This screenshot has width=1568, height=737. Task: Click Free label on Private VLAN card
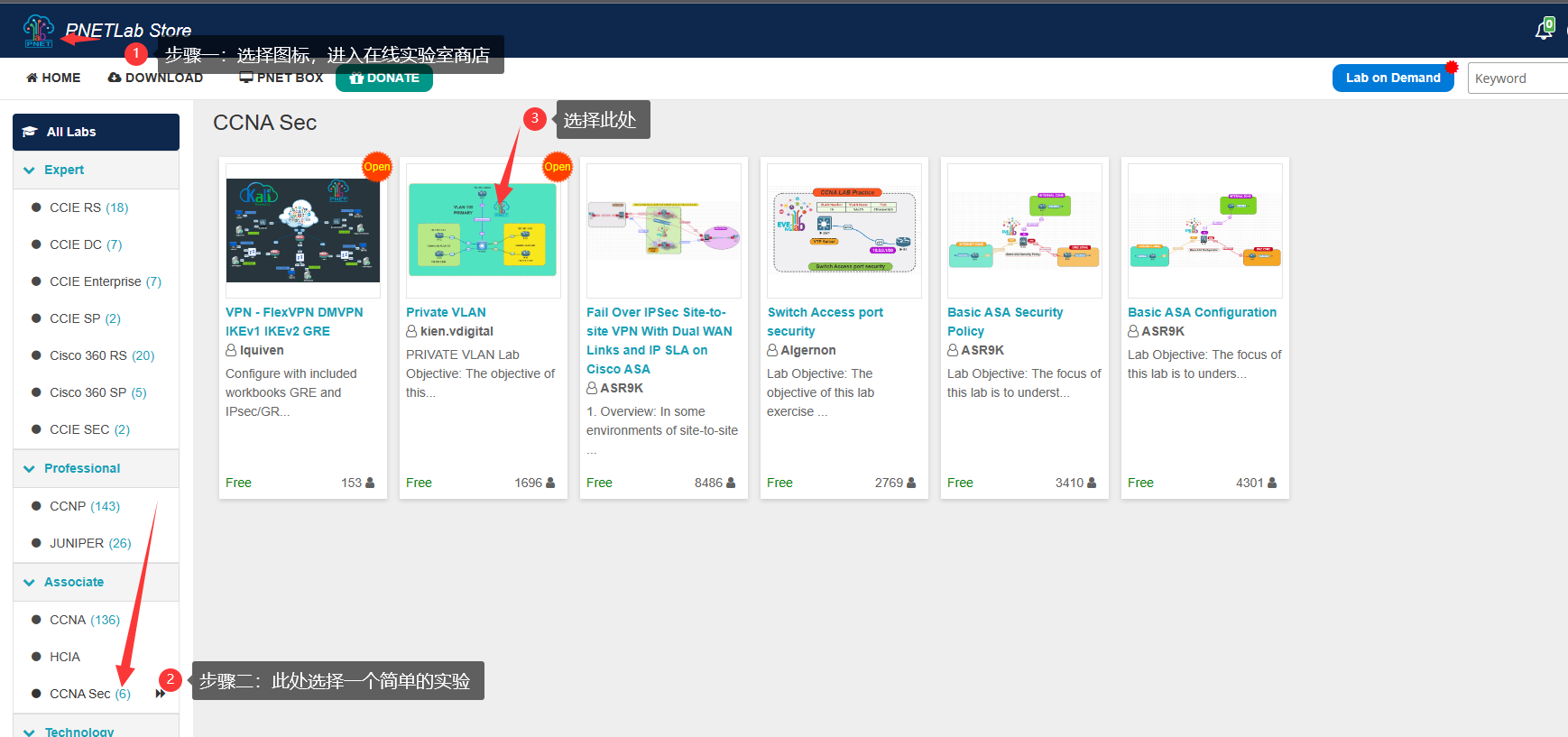pyautogui.click(x=419, y=483)
